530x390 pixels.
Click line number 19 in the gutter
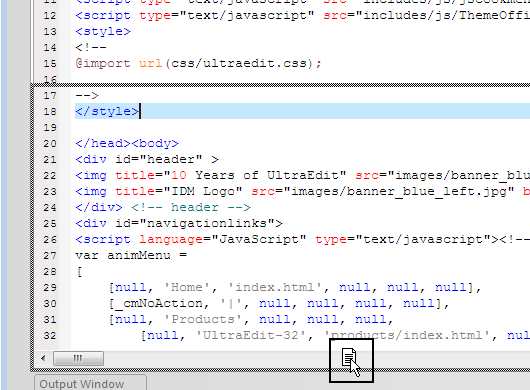50,127
